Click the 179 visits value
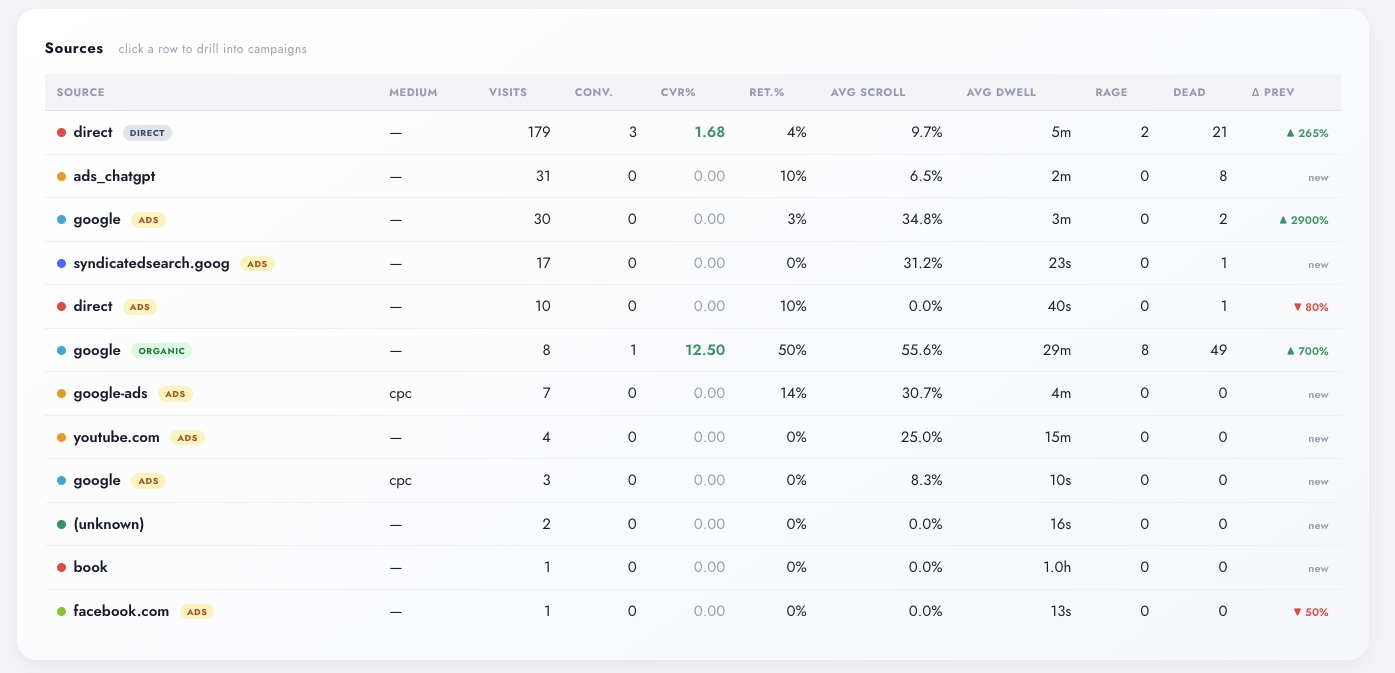Screen dimensions: 1395x673 click(539, 132)
